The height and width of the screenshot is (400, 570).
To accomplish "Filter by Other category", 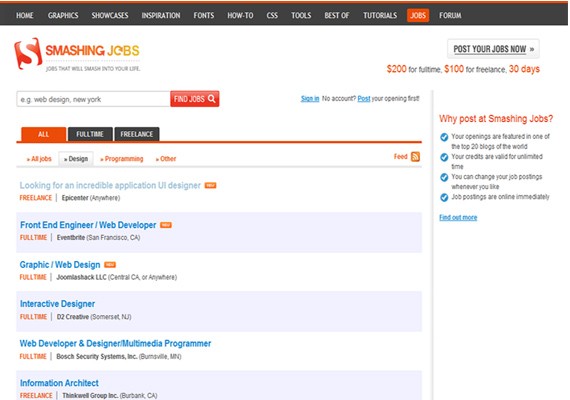I will coord(166,159).
